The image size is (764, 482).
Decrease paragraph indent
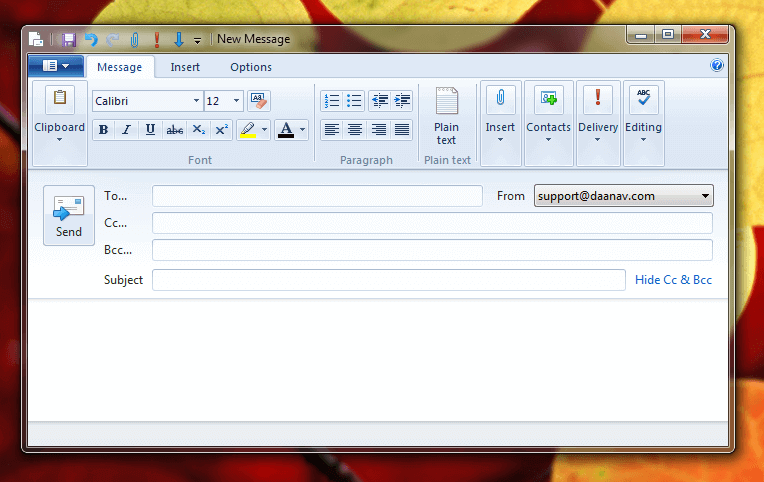point(380,101)
